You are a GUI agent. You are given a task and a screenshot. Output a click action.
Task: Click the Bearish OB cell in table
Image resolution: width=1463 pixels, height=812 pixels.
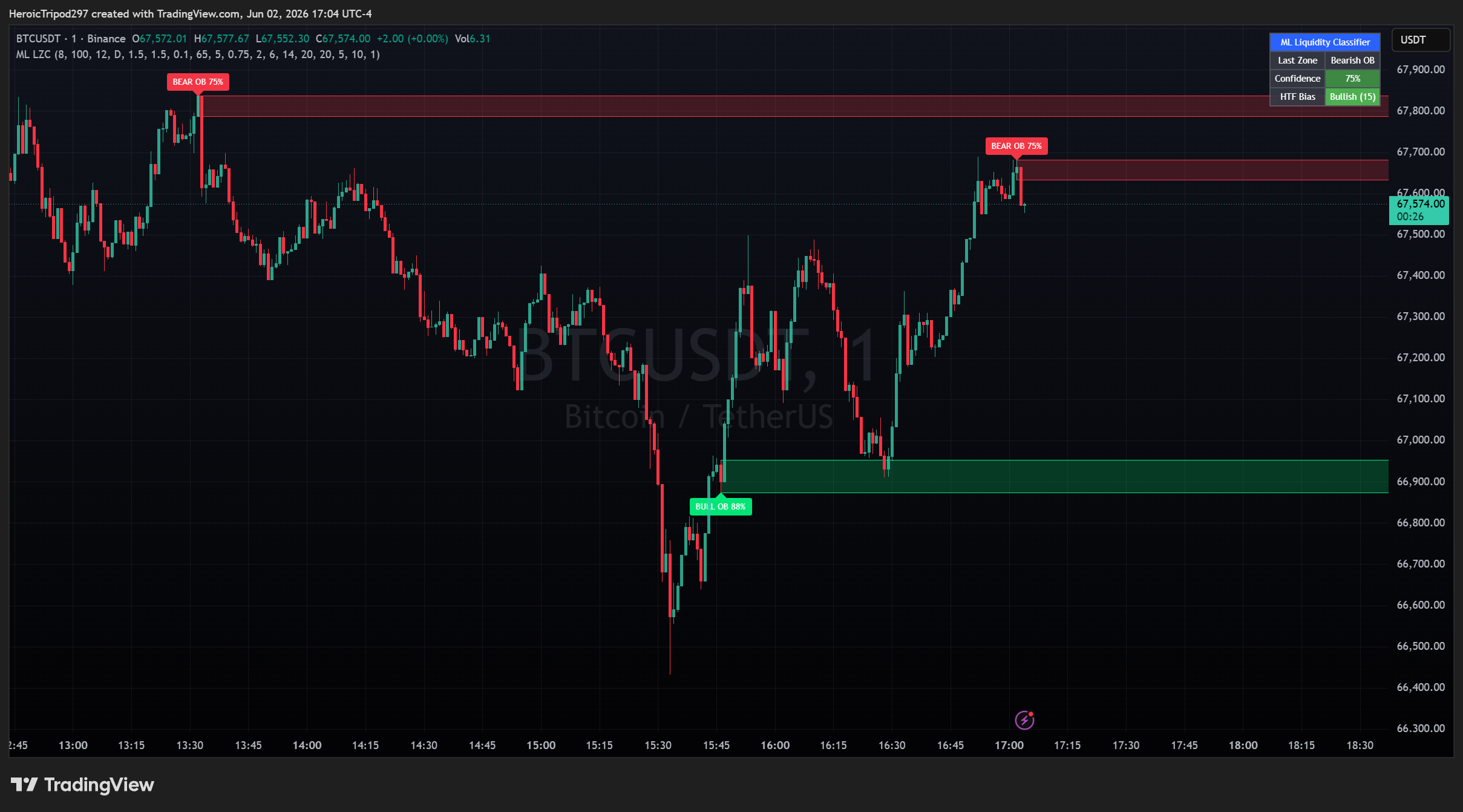point(1353,61)
